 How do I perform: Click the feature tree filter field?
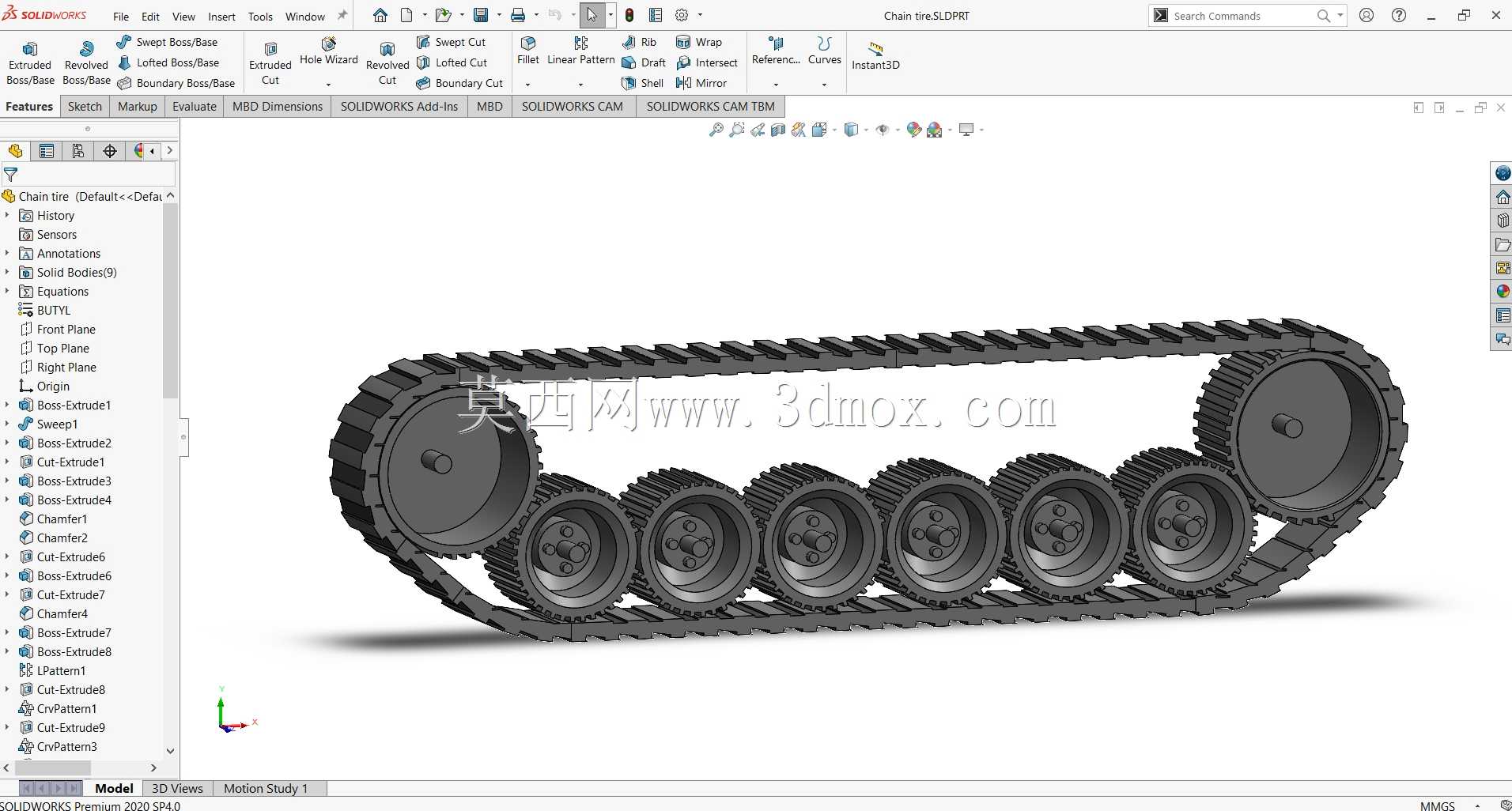[x=89, y=175]
